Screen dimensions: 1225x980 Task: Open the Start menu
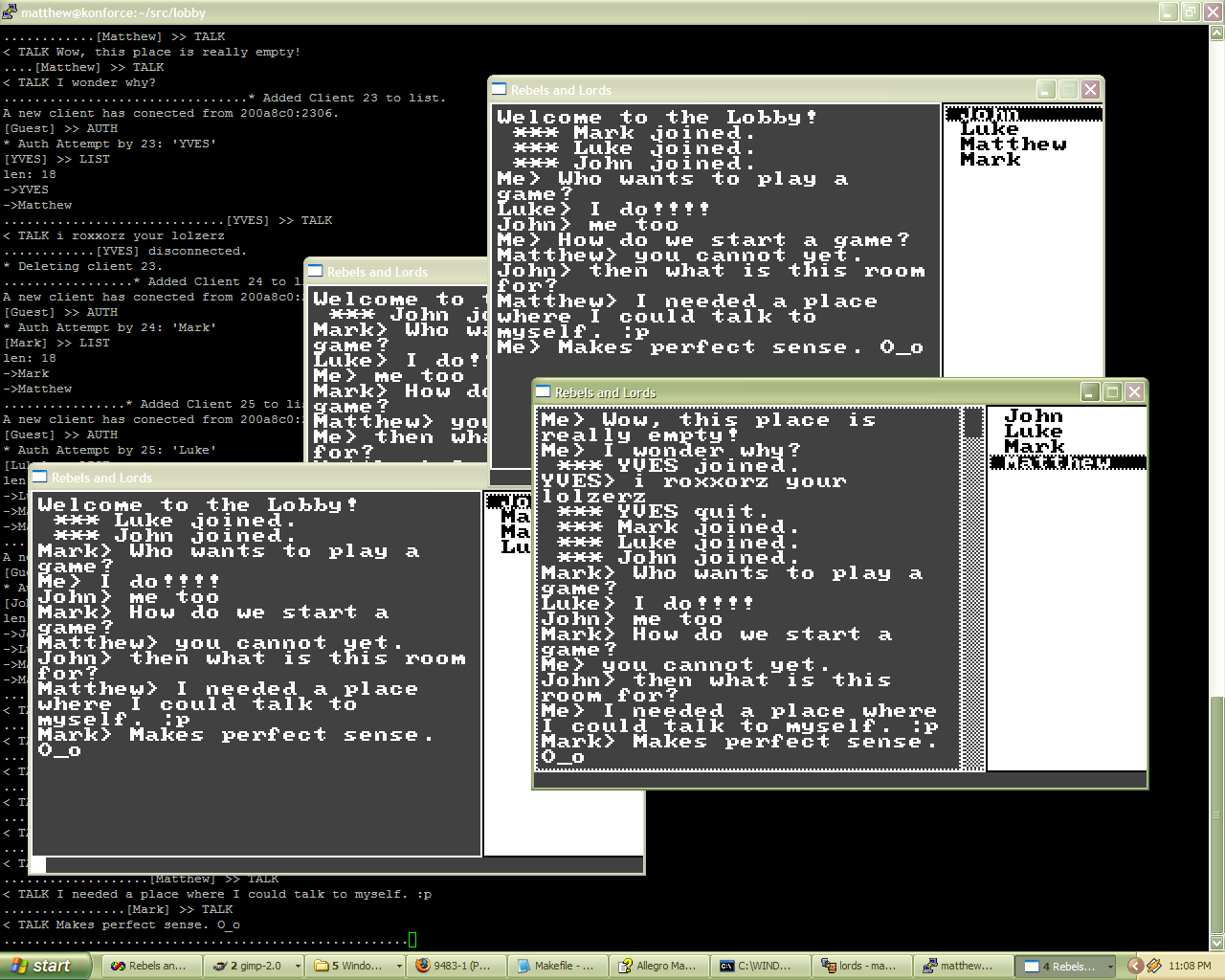[45, 966]
